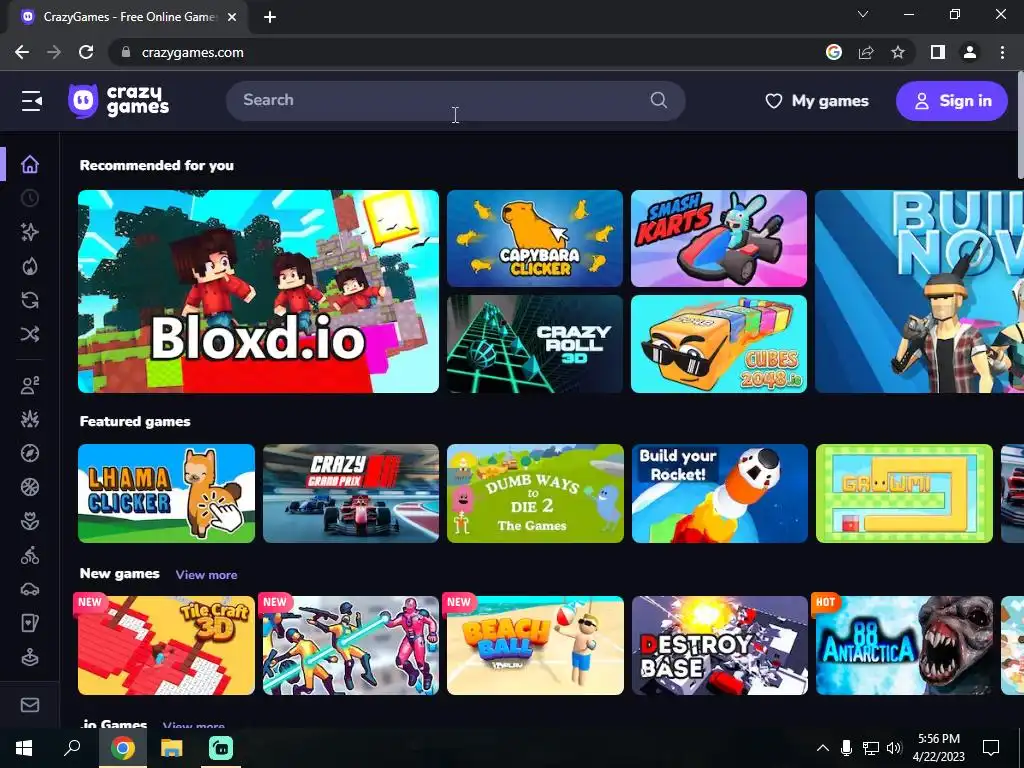The height and width of the screenshot is (768, 1024).
Task: Open the Windows notification center
Action: click(x=991, y=748)
